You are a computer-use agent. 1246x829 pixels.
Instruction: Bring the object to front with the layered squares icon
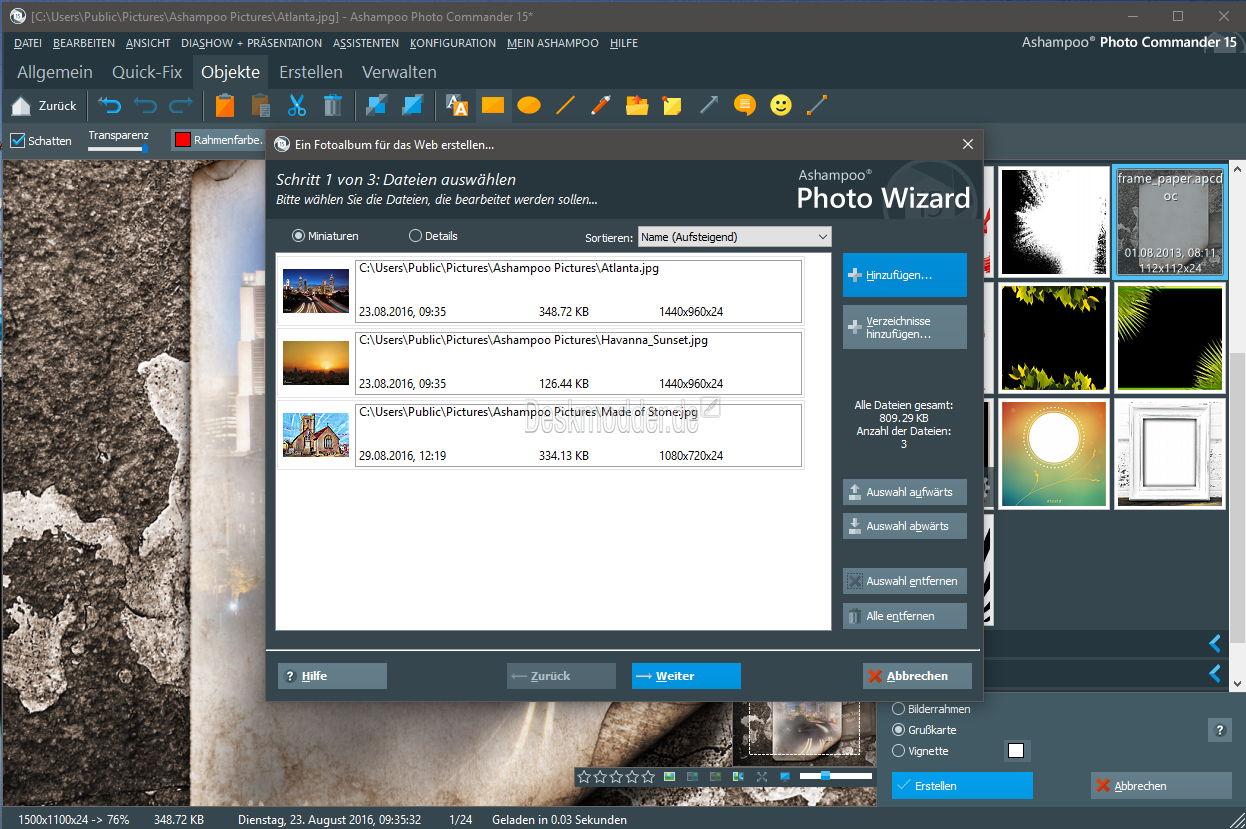tap(413, 105)
